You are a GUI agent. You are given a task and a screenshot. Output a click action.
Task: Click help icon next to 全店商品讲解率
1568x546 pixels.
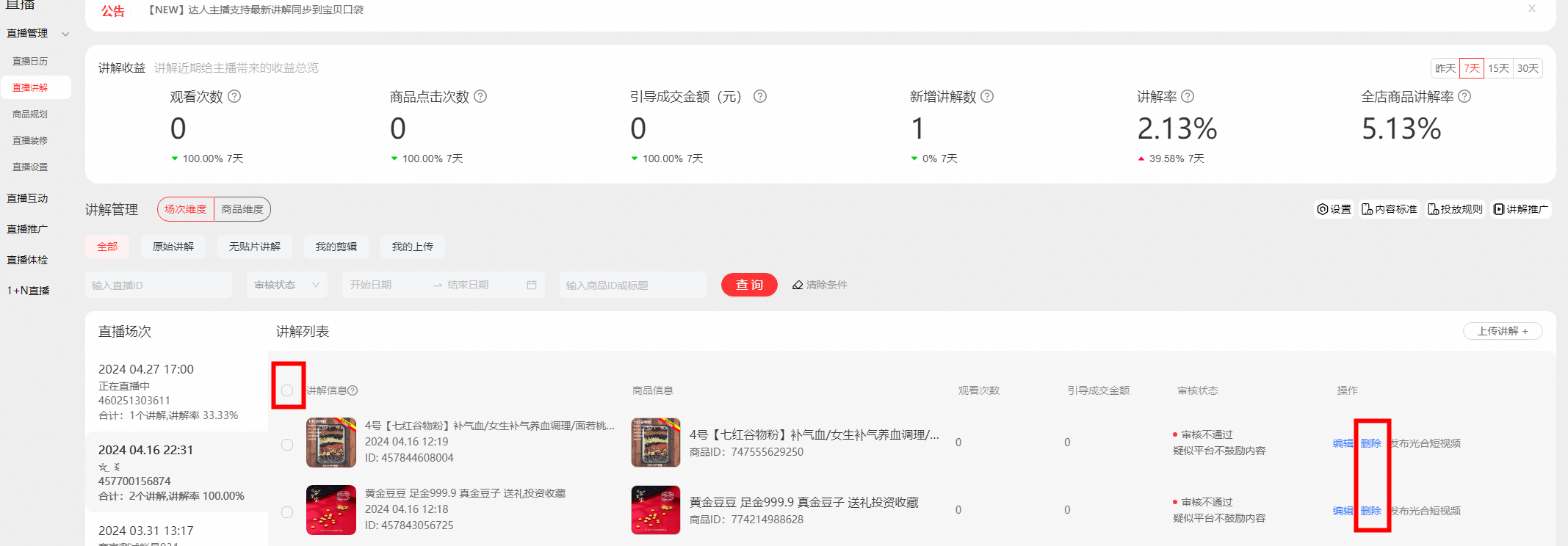point(1464,96)
